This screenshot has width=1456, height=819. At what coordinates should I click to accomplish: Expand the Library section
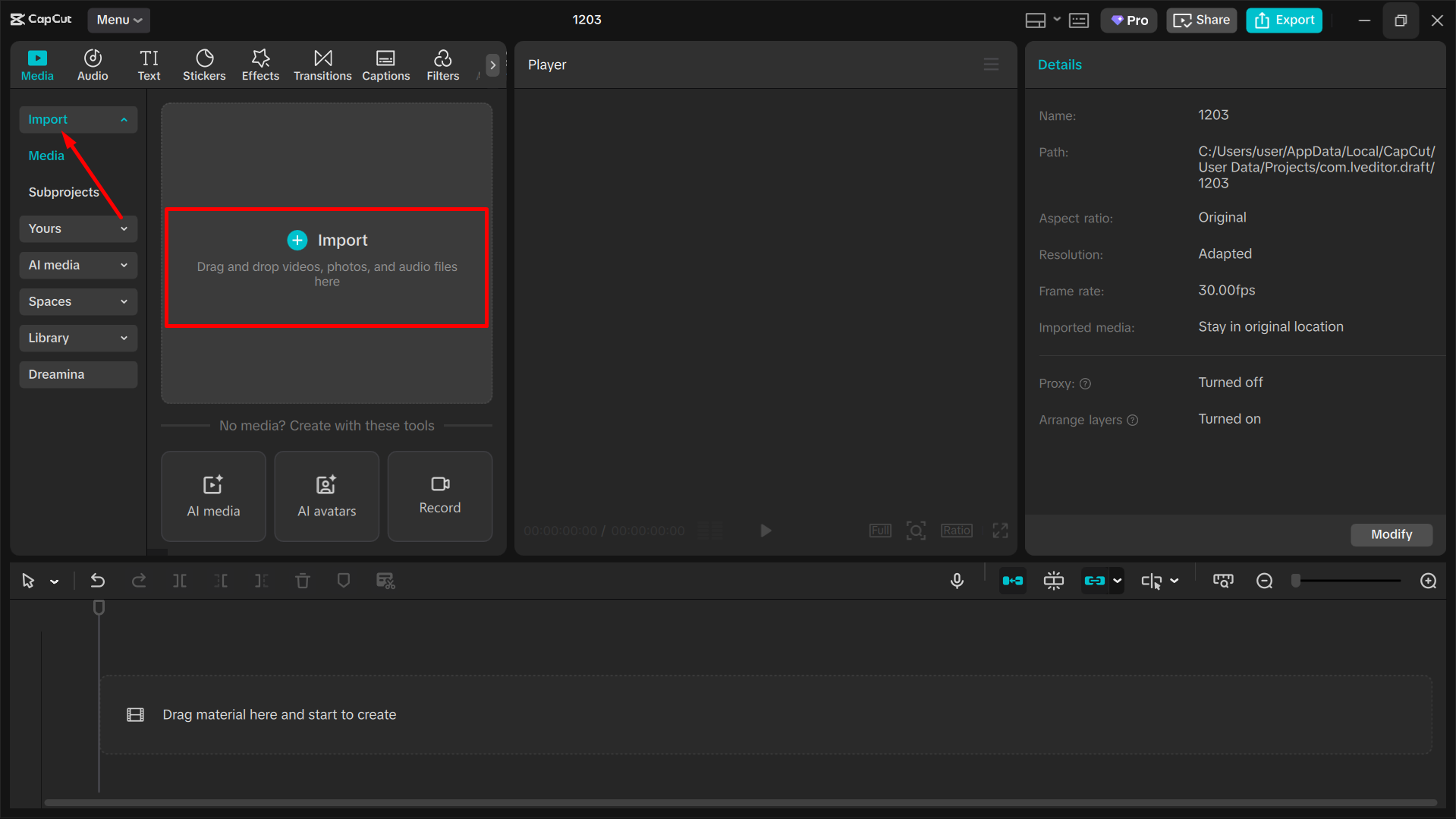tap(77, 338)
